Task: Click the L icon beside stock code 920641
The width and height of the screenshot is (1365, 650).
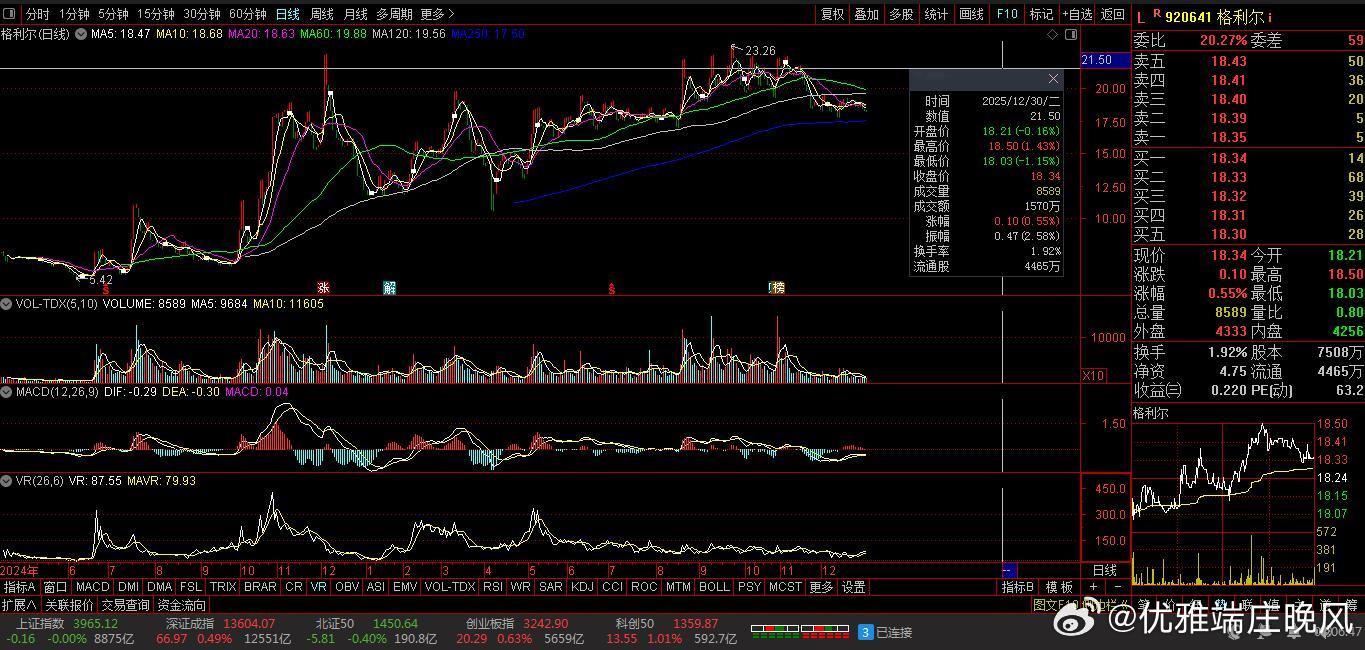Action: (x=1141, y=16)
